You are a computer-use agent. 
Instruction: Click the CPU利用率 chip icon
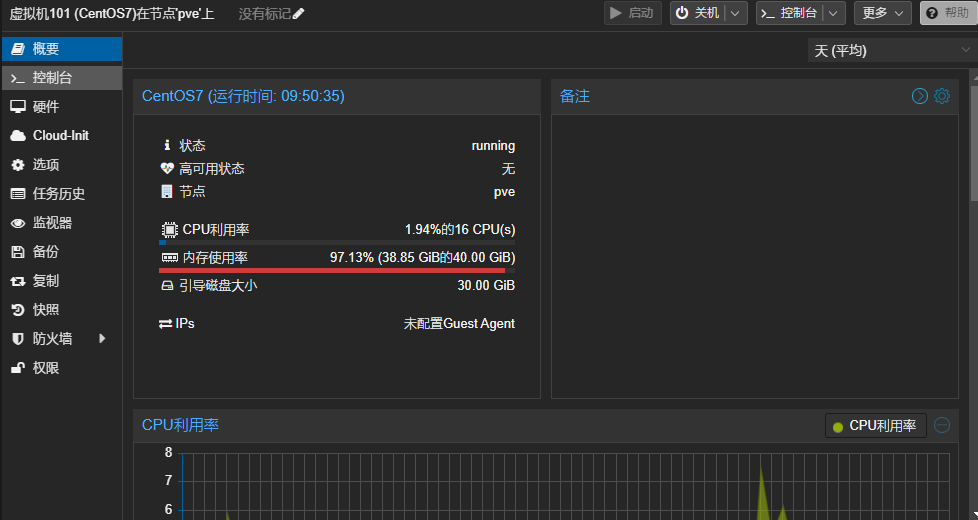[x=169, y=229]
